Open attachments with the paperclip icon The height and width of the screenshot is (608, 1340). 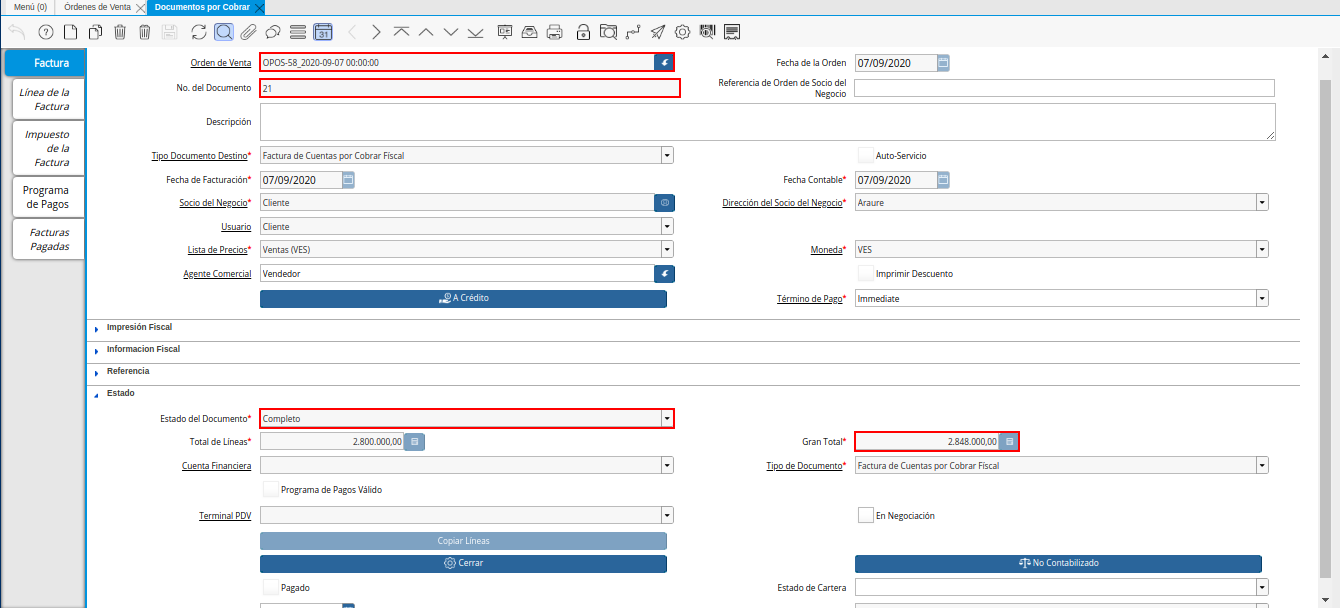point(248,32)
